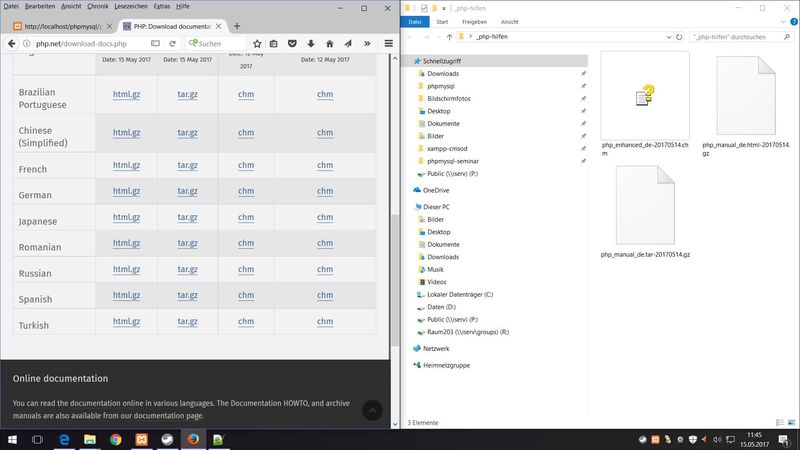Reload the php.net page
The width and height of the screenshot is (800, 450).
174,44
